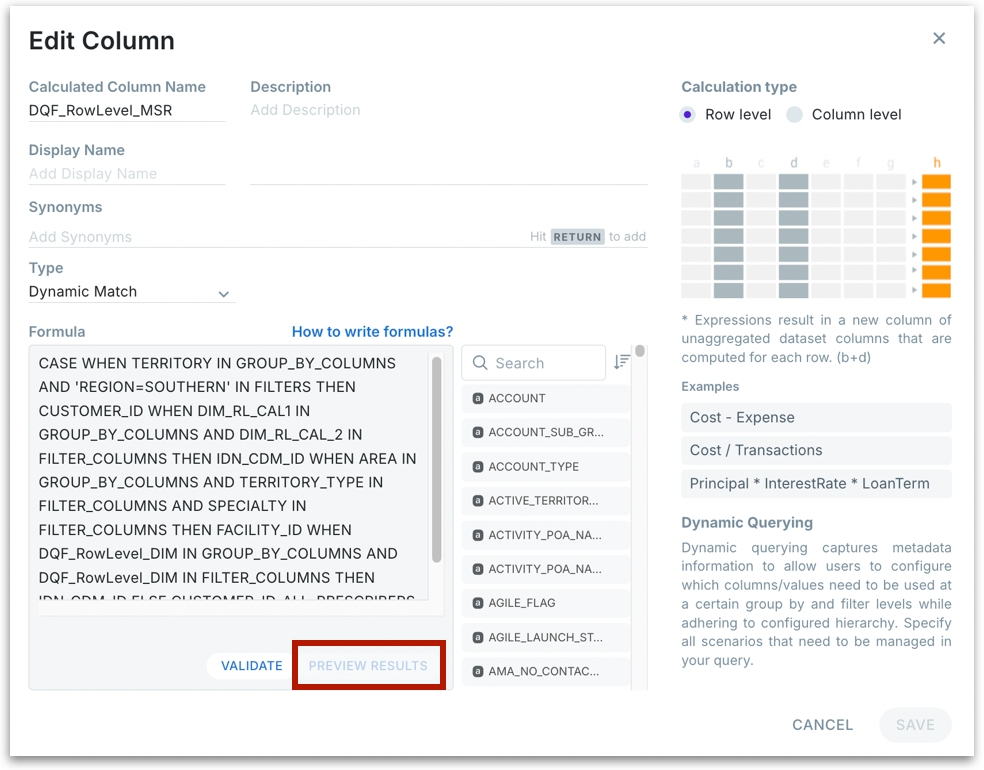Screen dimensions: 984x770
Task: Edit the Calculated Column Name field
Action: [x=126, y=111]
